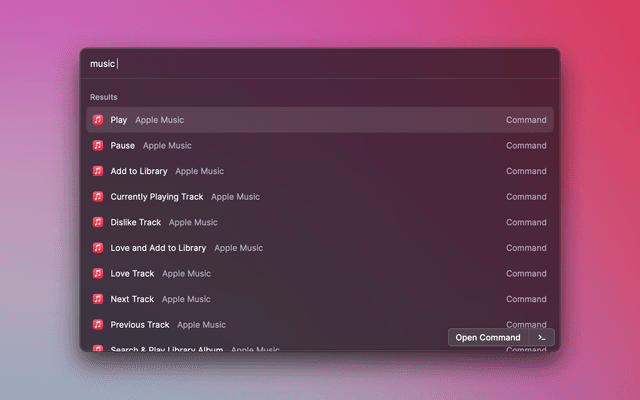Click the search field containing "music"

pyautogui.click(x=320, y=64)
